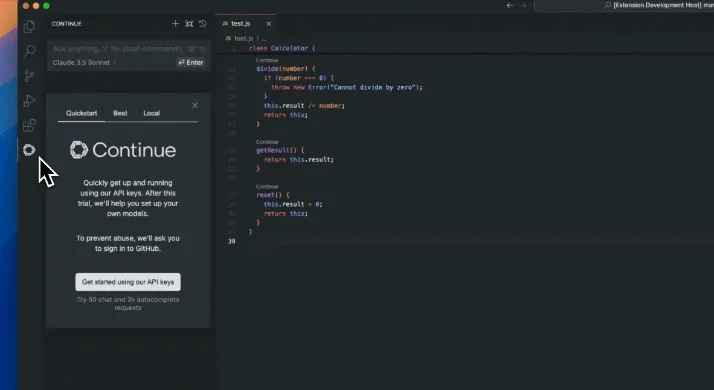Focus the Ask anything chat input
Image resolution: width=714 pixels, height=390 pixels.
click(x=129, y=49)
